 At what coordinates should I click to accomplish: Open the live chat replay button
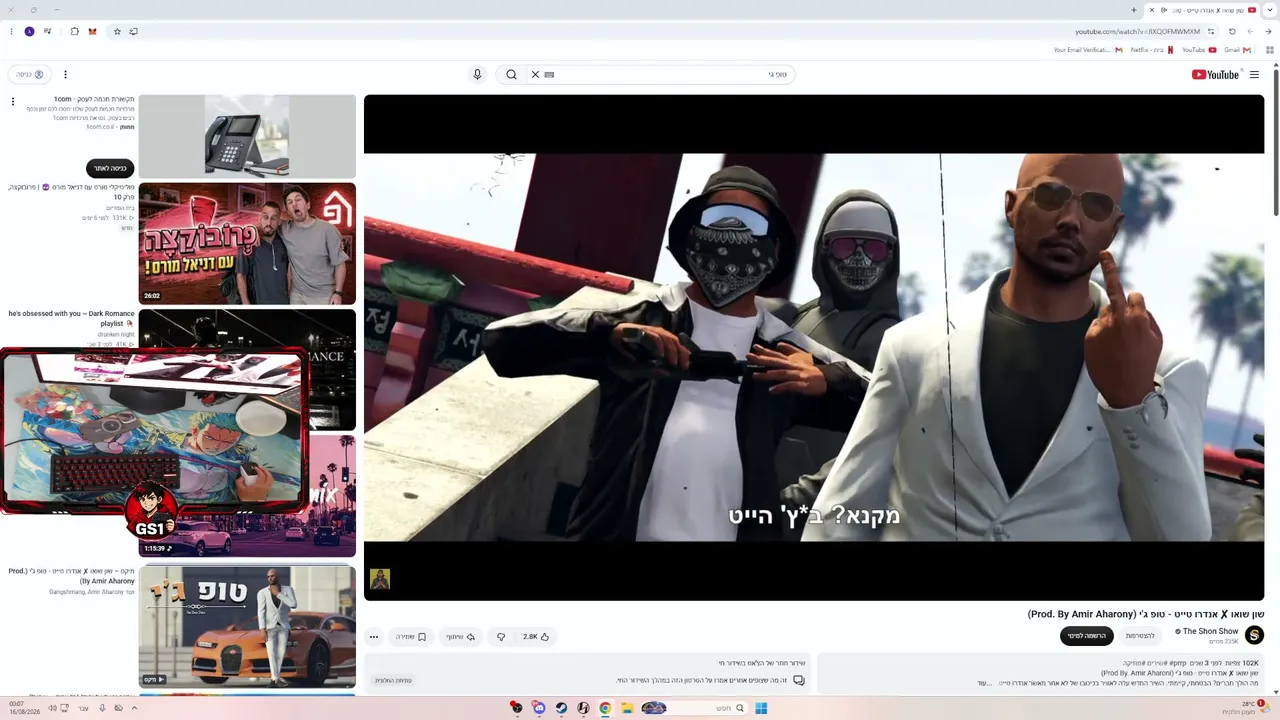coord(393,680)
